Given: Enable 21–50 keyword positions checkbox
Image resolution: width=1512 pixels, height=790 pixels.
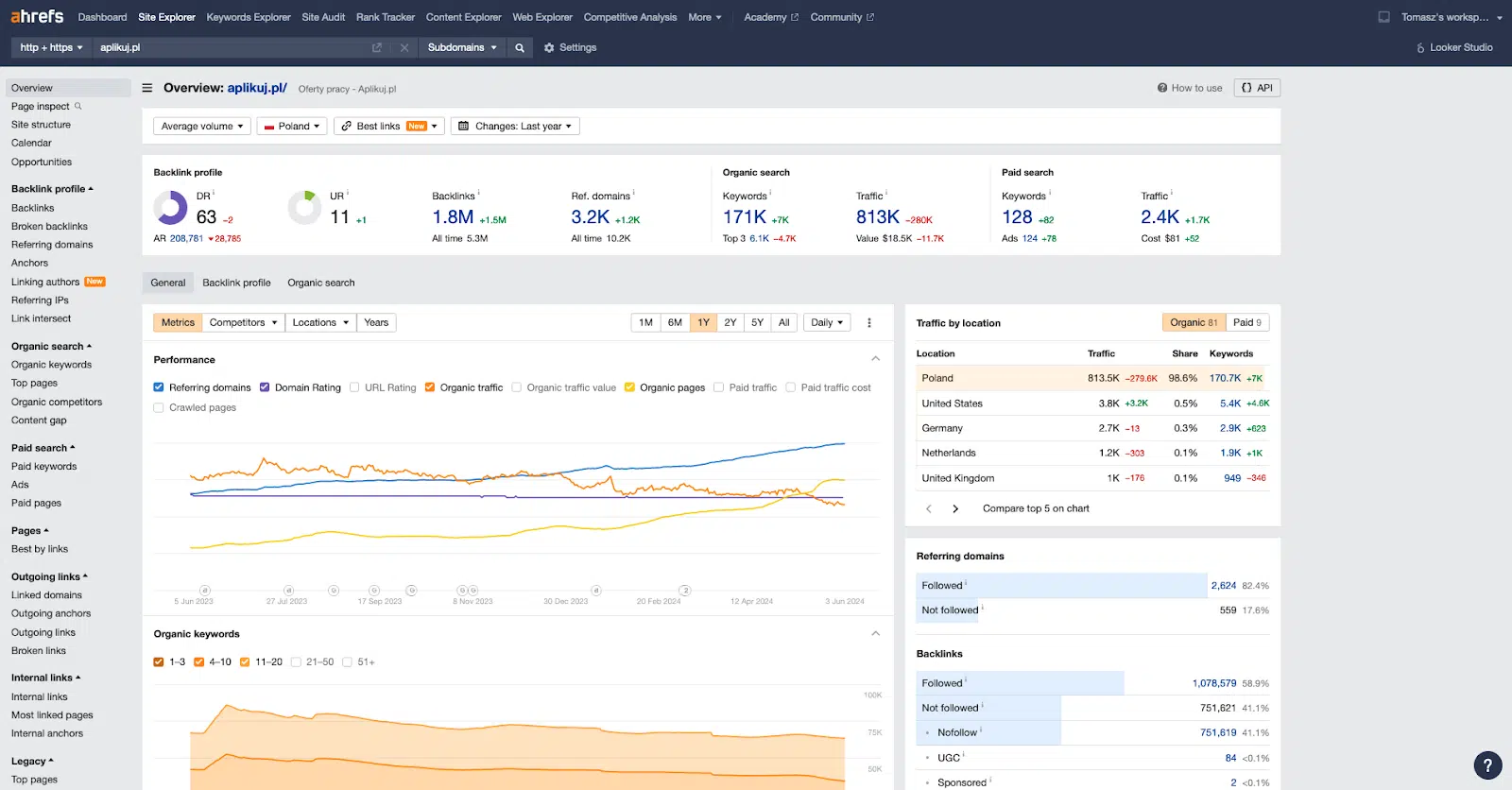Looking at the screenshot, I should [296, 661].
